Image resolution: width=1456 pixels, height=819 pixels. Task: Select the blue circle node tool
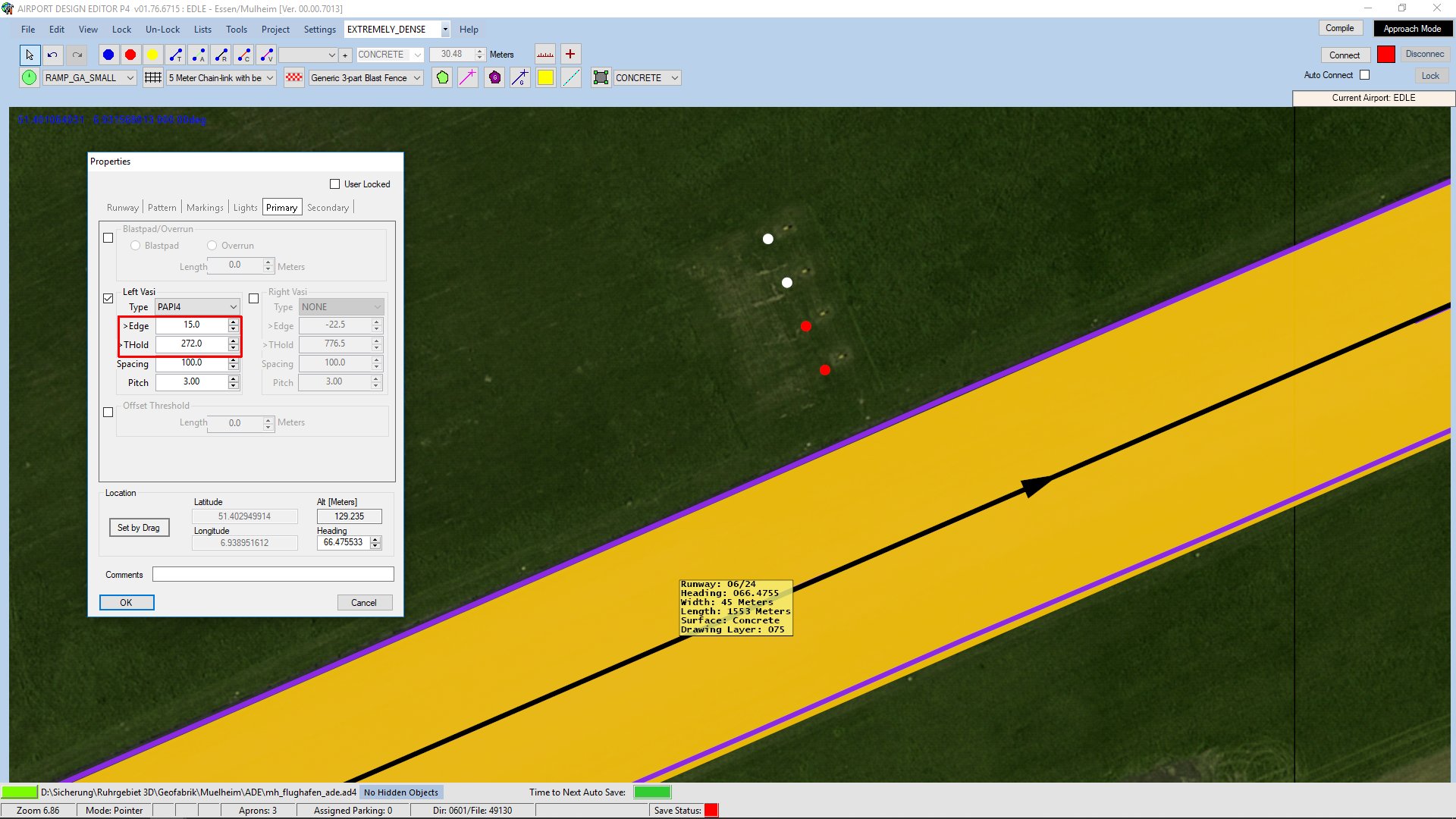pos(108,55)
